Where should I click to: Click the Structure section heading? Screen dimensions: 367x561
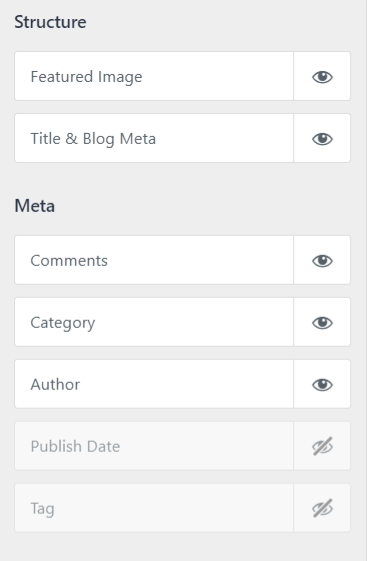[50, 22]
